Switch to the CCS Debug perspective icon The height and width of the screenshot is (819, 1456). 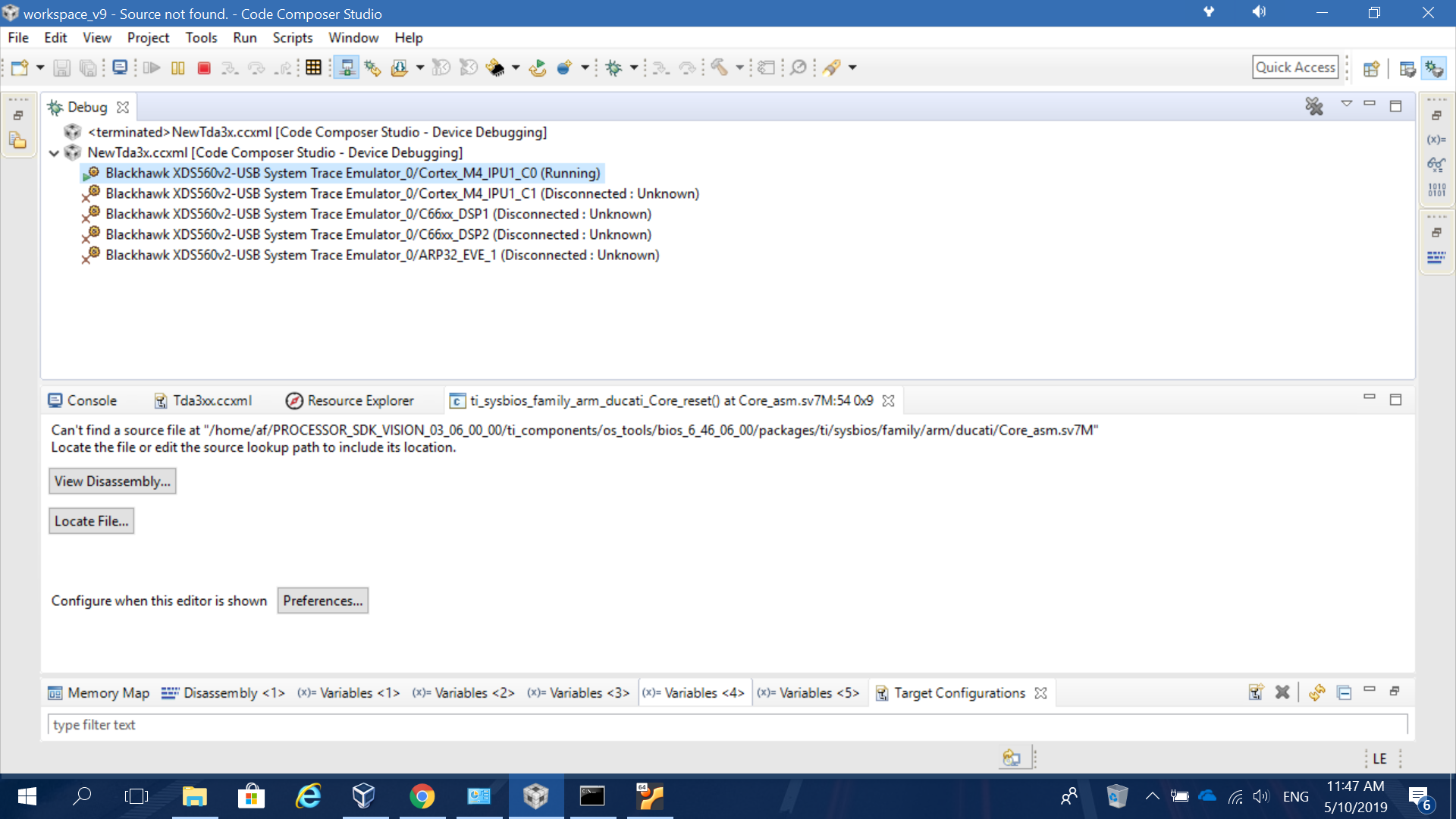click(x=1434, y=68)
